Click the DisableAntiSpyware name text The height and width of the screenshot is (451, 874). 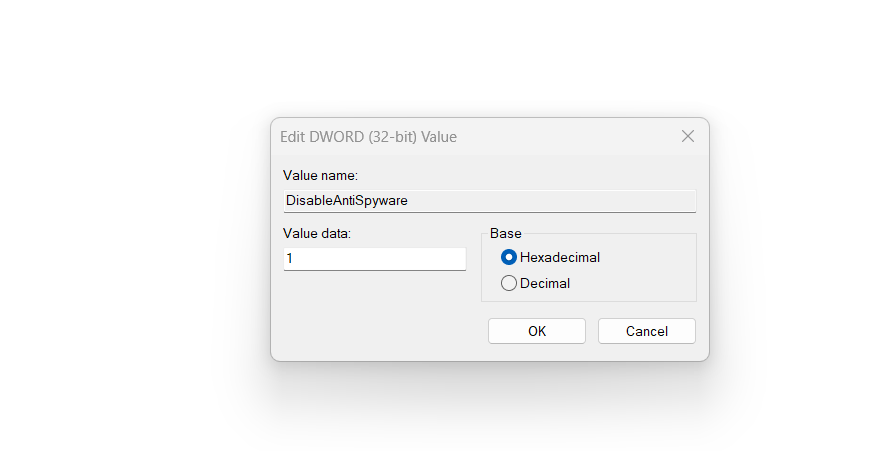[347, 200]
